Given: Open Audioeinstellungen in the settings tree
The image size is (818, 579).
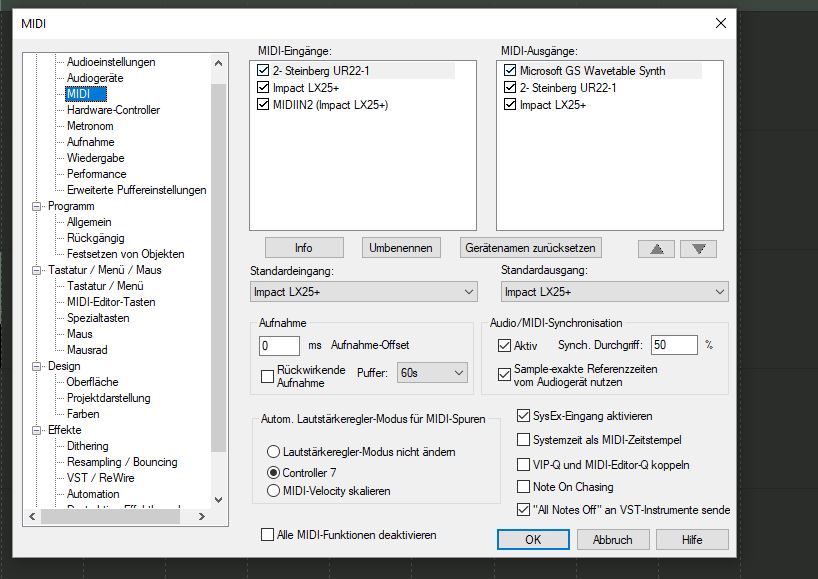Looking at the screenshot, I should pyautogui.click(x=111, y=62).
